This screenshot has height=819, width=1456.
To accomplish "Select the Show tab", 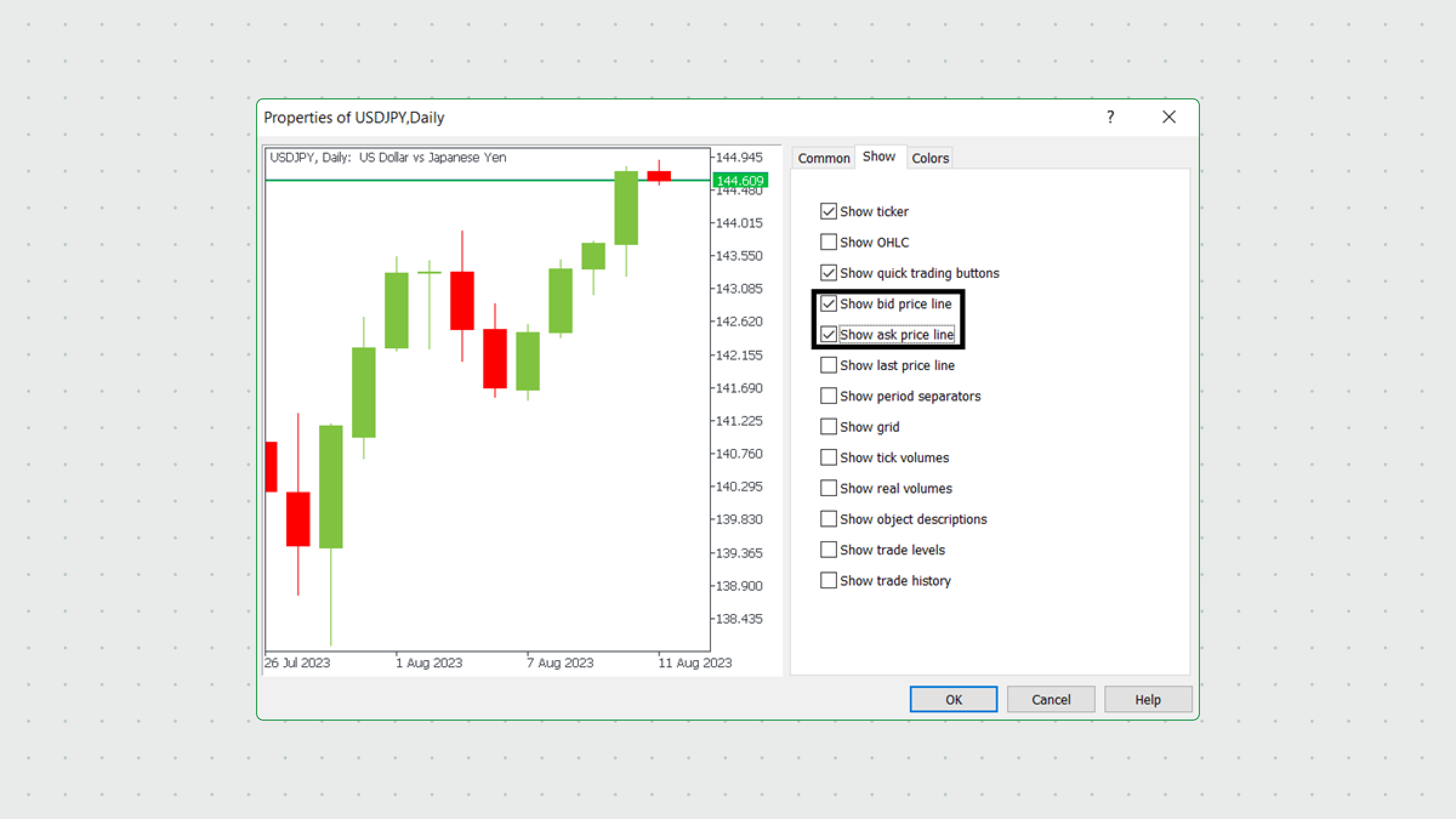I will click(x=878, y=157).
